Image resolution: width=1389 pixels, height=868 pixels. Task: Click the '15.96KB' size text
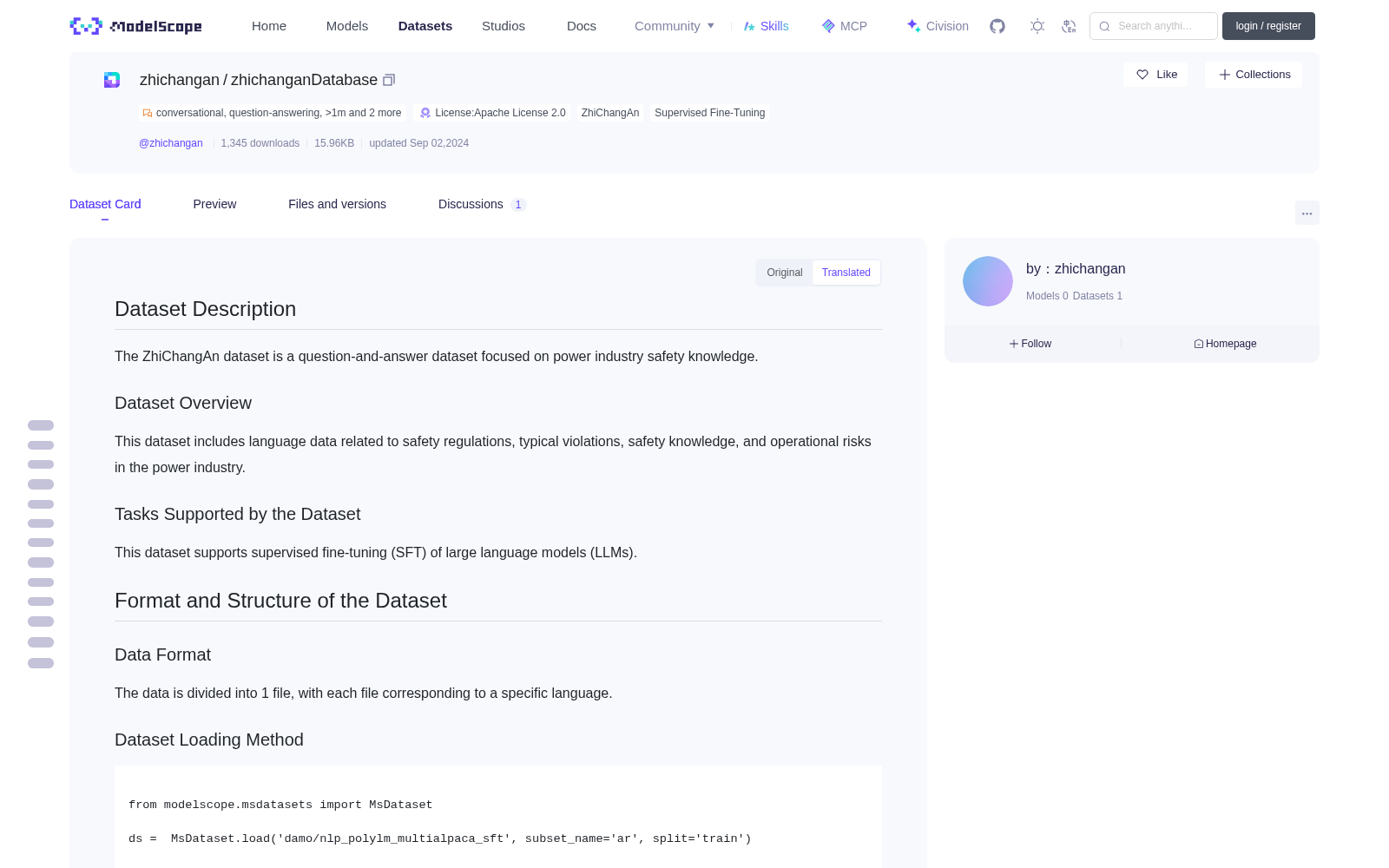[334, 143]
